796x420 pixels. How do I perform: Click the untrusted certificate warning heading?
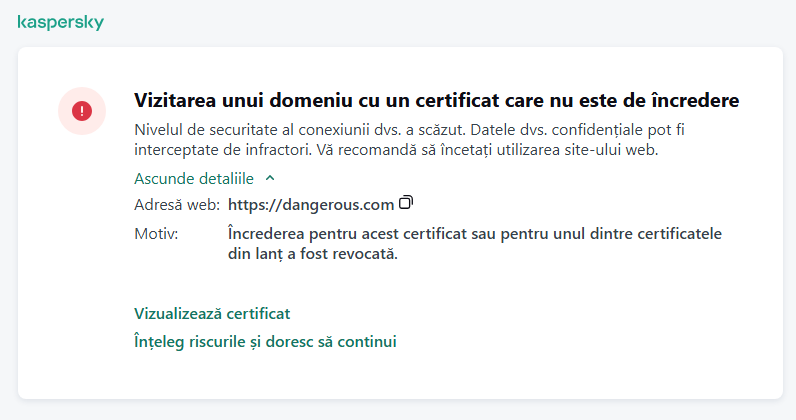click(436, 101)
